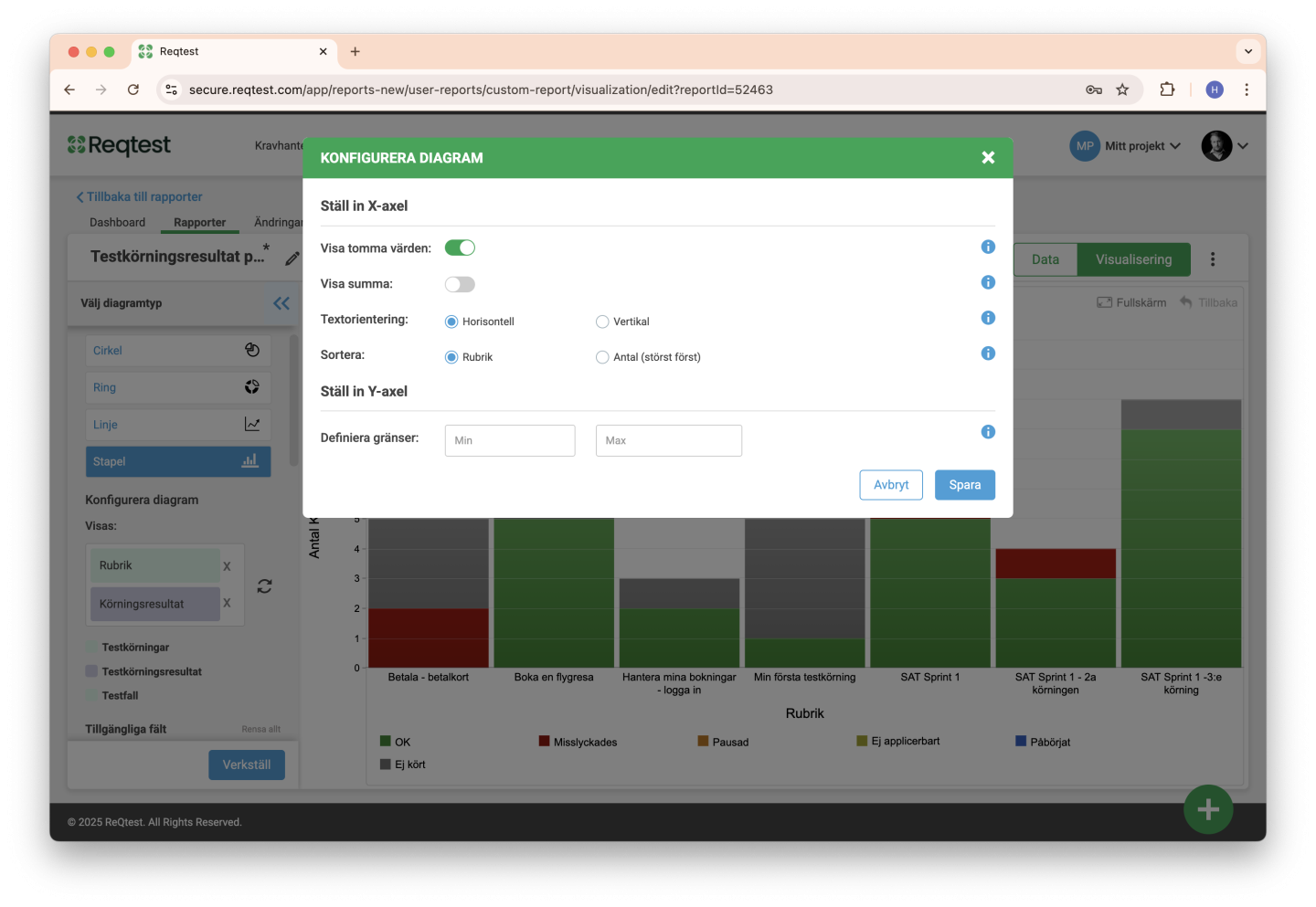Open the Chrome three-dot menu
The width and height of the screenshot is (1316, 907).
click(1247, 90)
